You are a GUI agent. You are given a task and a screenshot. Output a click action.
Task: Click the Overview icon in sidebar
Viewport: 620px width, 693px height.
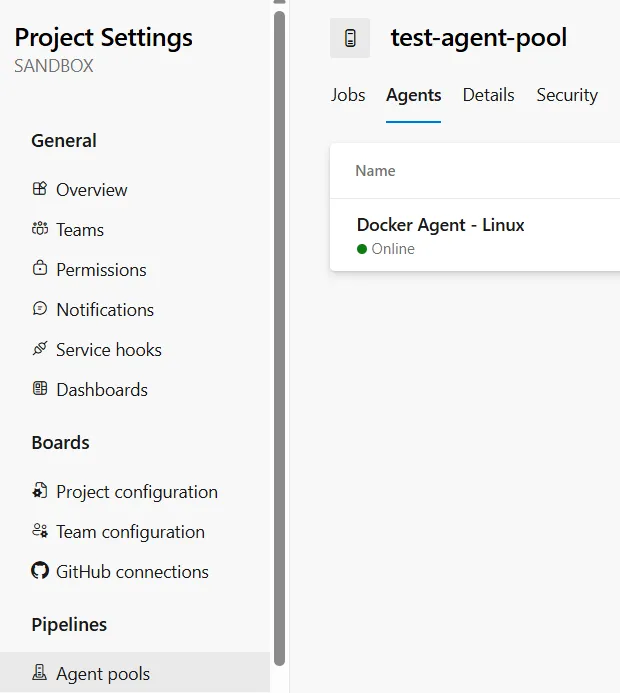point(40,189)
